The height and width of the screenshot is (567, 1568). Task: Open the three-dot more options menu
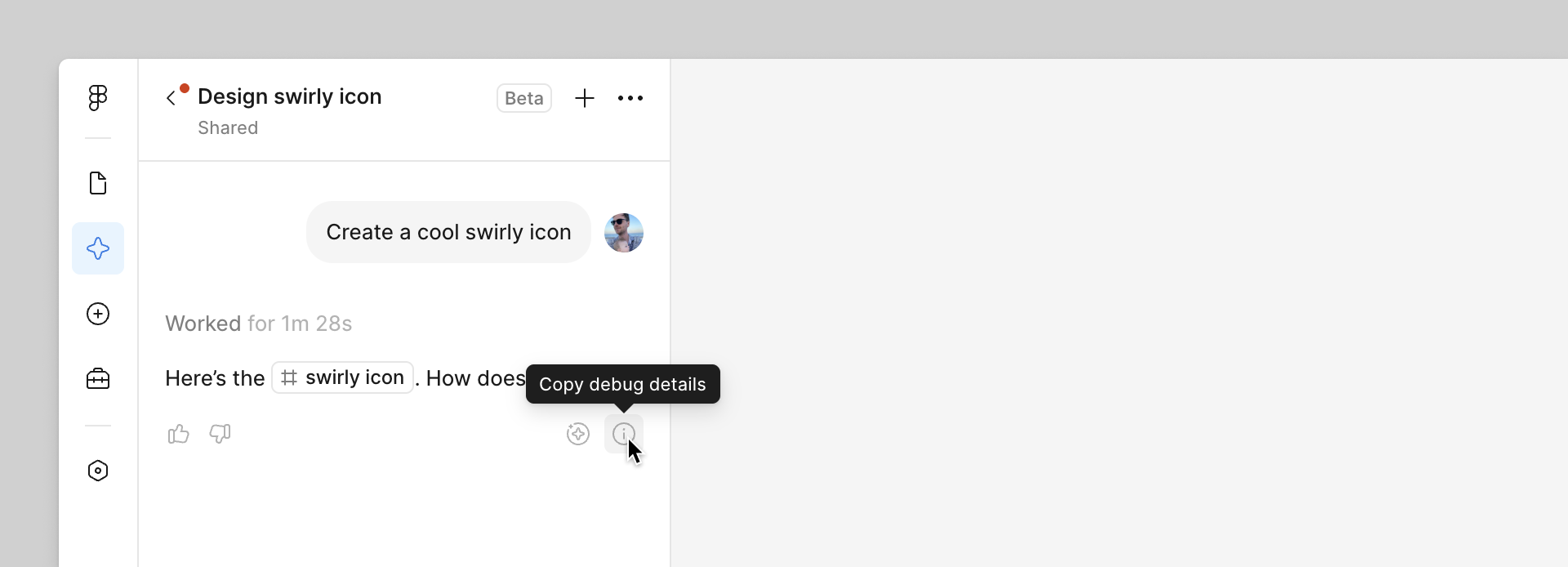click(x=630, y=98)
